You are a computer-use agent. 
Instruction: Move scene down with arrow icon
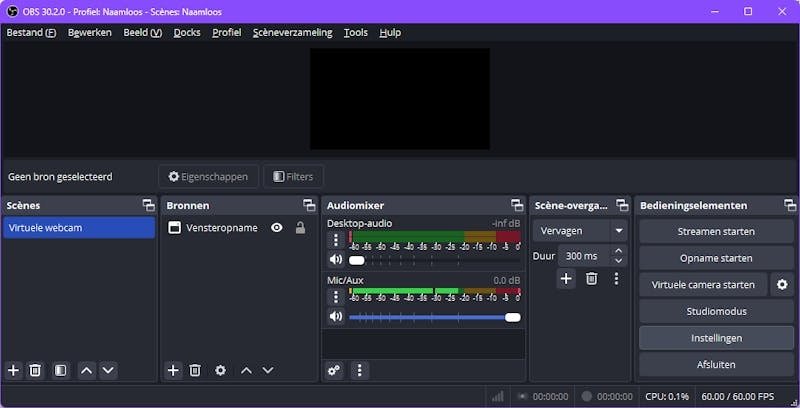(108, 370)
